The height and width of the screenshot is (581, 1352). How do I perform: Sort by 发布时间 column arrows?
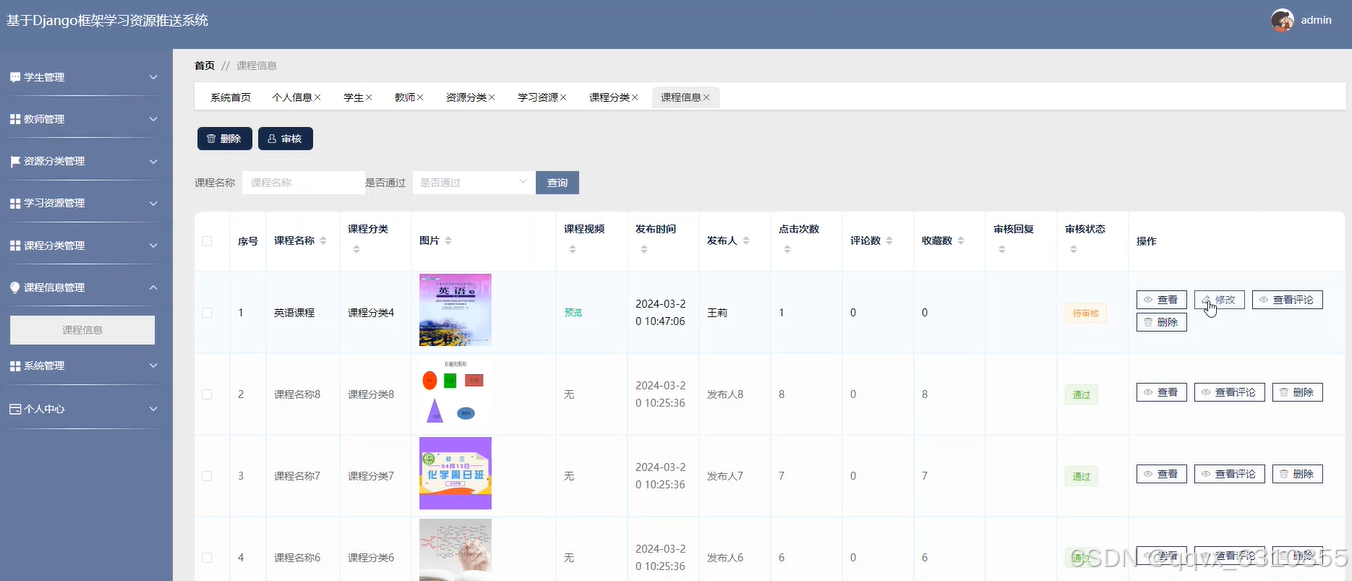pos(643,248)
